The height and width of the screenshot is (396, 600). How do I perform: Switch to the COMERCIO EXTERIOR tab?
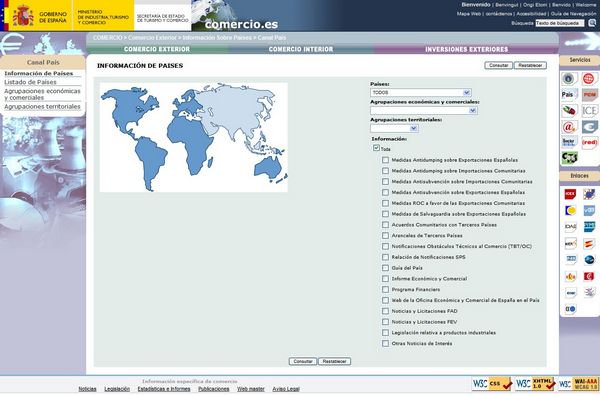157,49
